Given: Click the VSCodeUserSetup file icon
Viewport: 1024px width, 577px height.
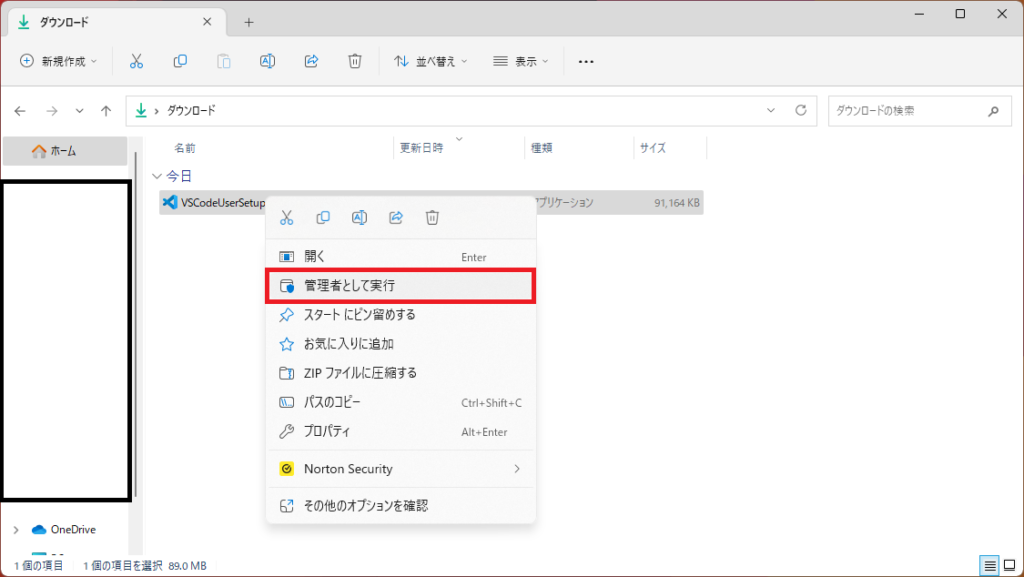Looking at the screenshot, I should [x=169, y=202].
